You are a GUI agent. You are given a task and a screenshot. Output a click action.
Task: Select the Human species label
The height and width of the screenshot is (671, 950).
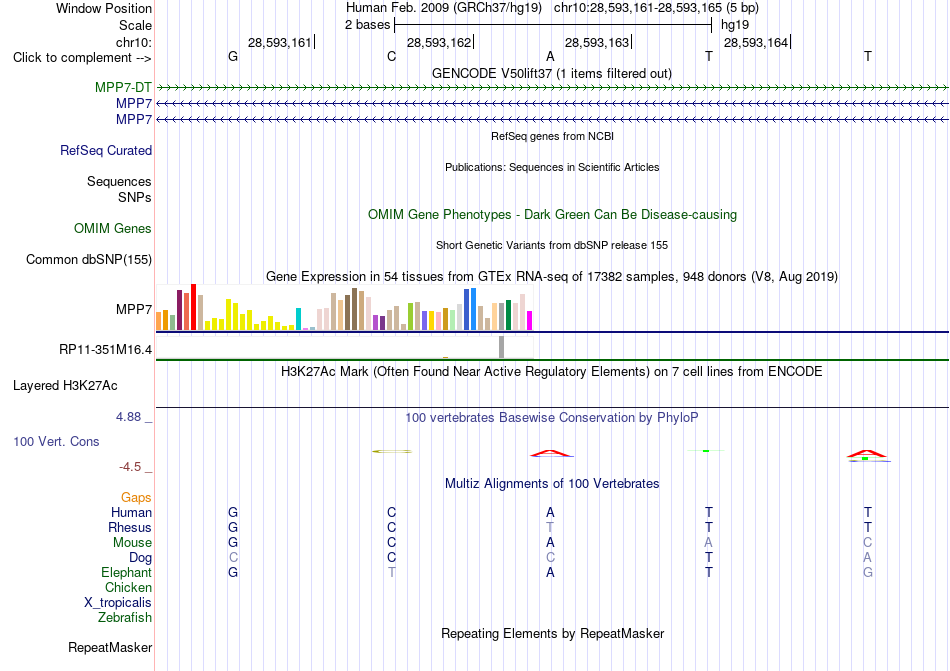[131, 512]
